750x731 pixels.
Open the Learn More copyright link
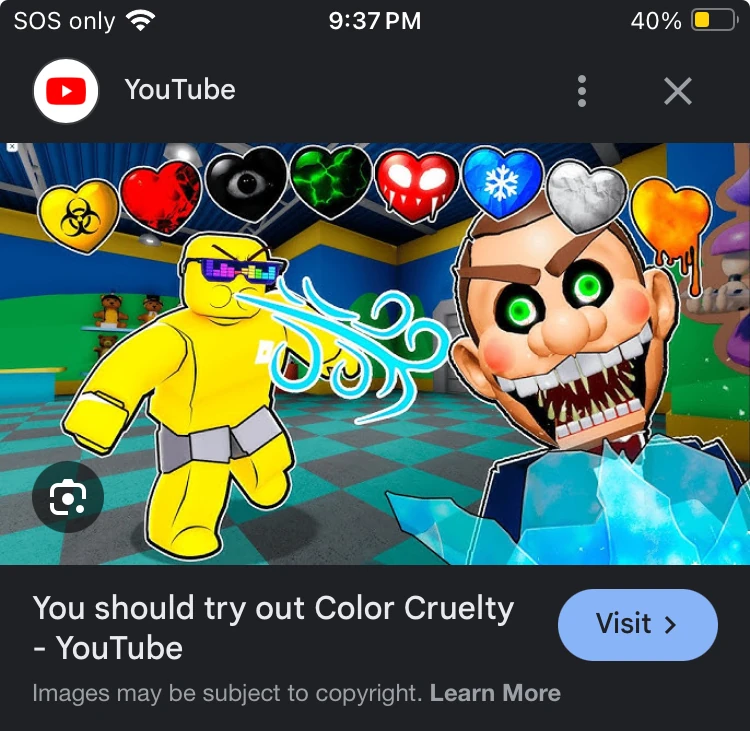pos(495,693)
